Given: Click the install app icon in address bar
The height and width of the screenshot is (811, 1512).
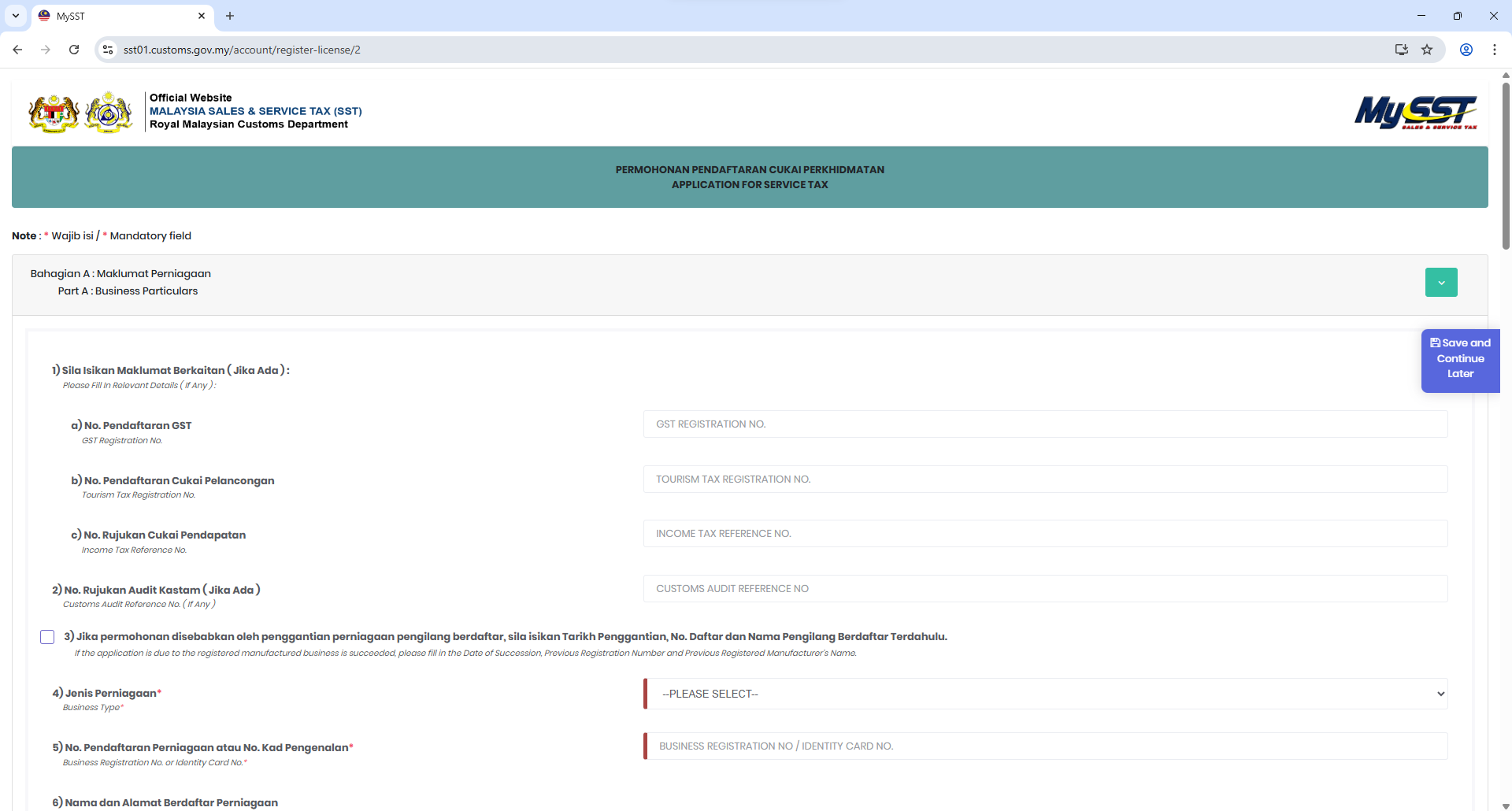Looking at the screenshot, I should (x=1402, y=50).
